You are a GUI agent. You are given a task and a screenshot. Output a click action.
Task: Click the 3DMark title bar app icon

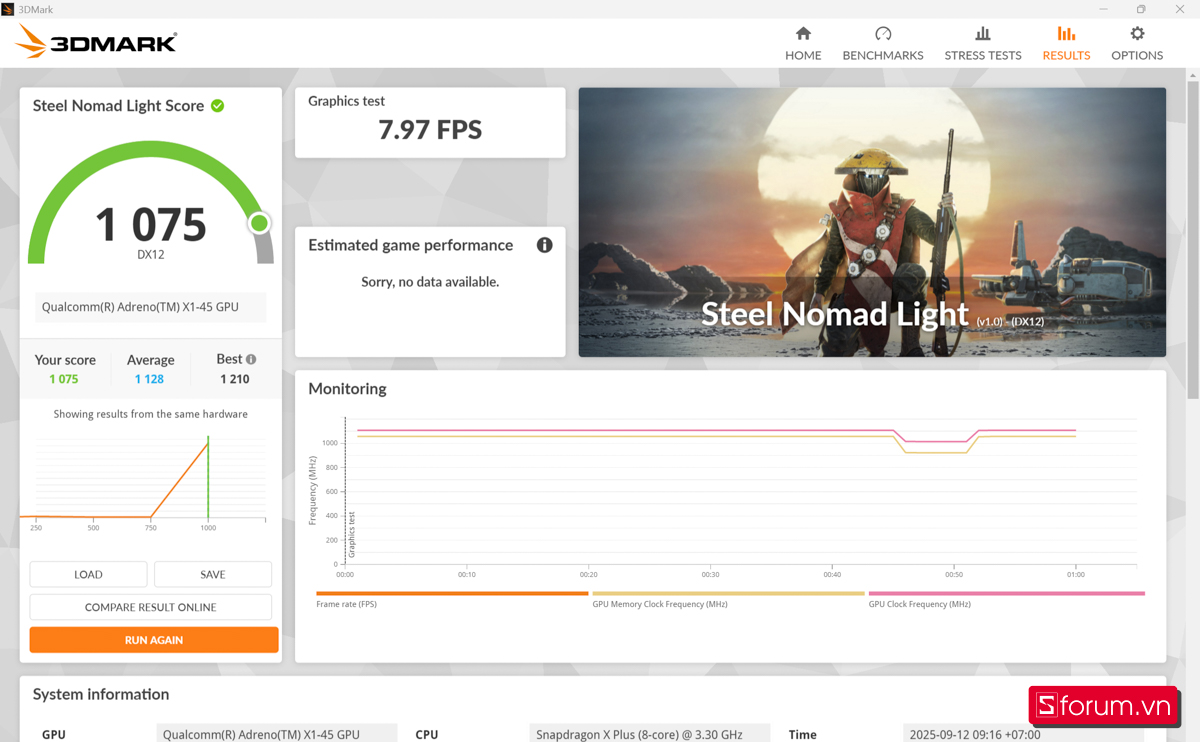pyautogui.click(x=8, y=9)
